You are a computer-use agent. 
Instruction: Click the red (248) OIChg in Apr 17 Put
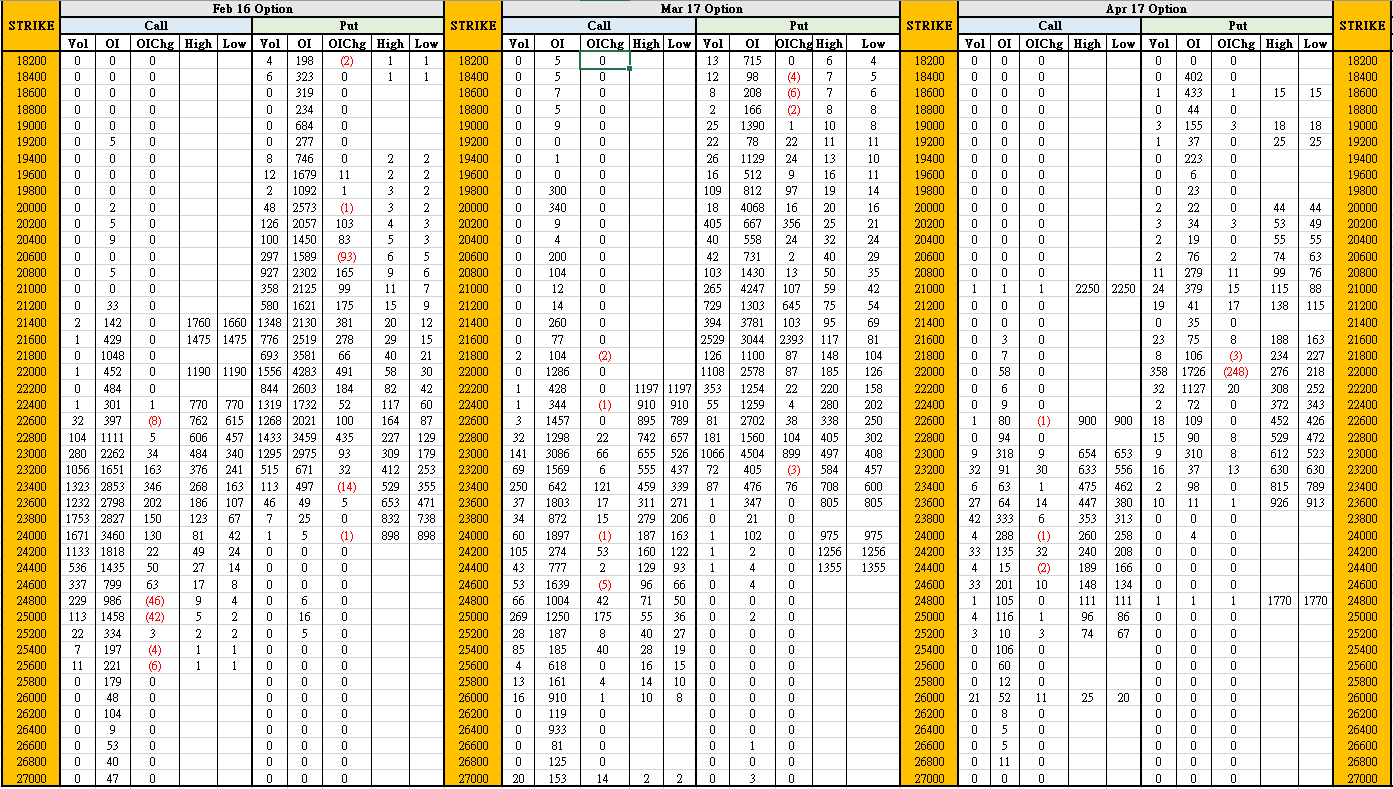(1235, 372)
